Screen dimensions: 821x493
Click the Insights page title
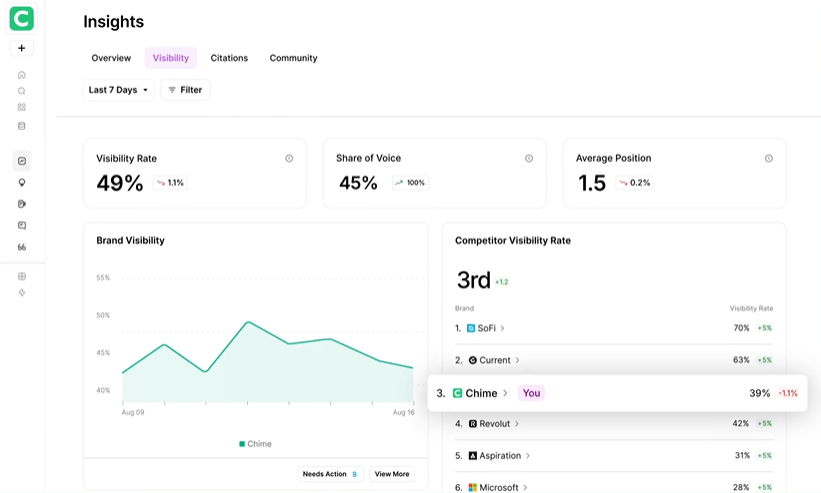point(114,21)
